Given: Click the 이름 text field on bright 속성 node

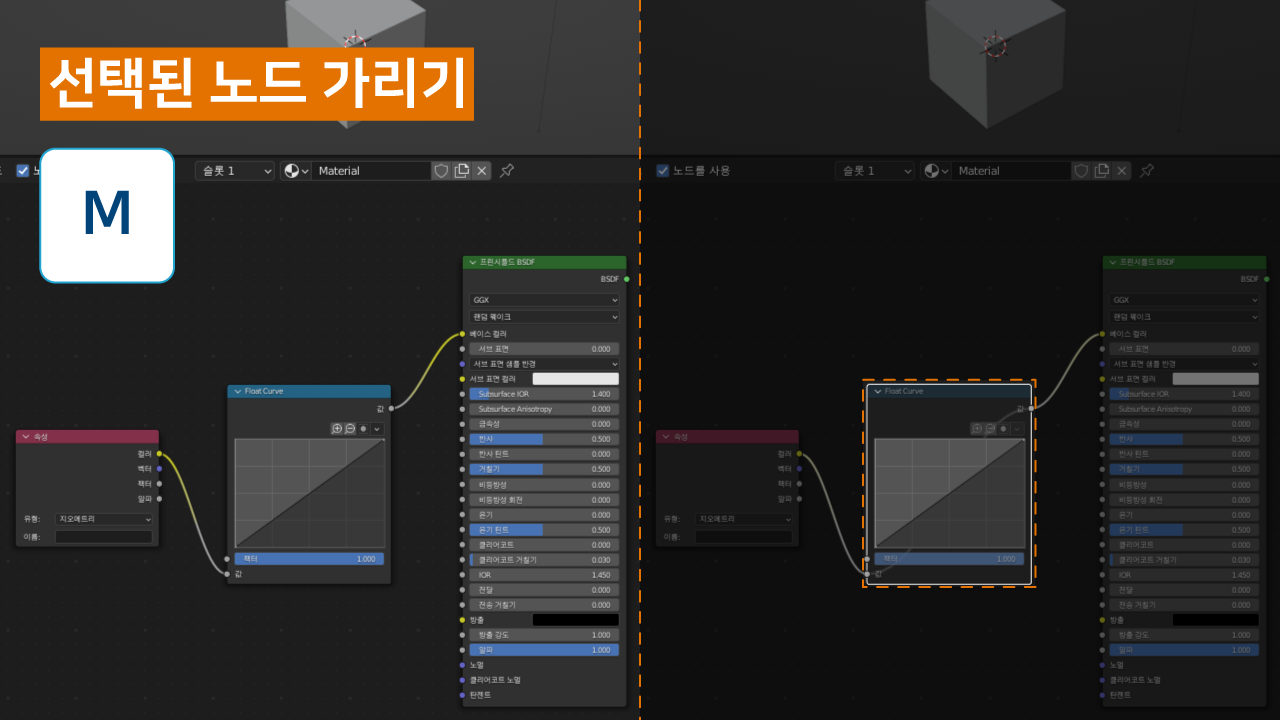Looking at the screenshot, I should pos(104,537).
